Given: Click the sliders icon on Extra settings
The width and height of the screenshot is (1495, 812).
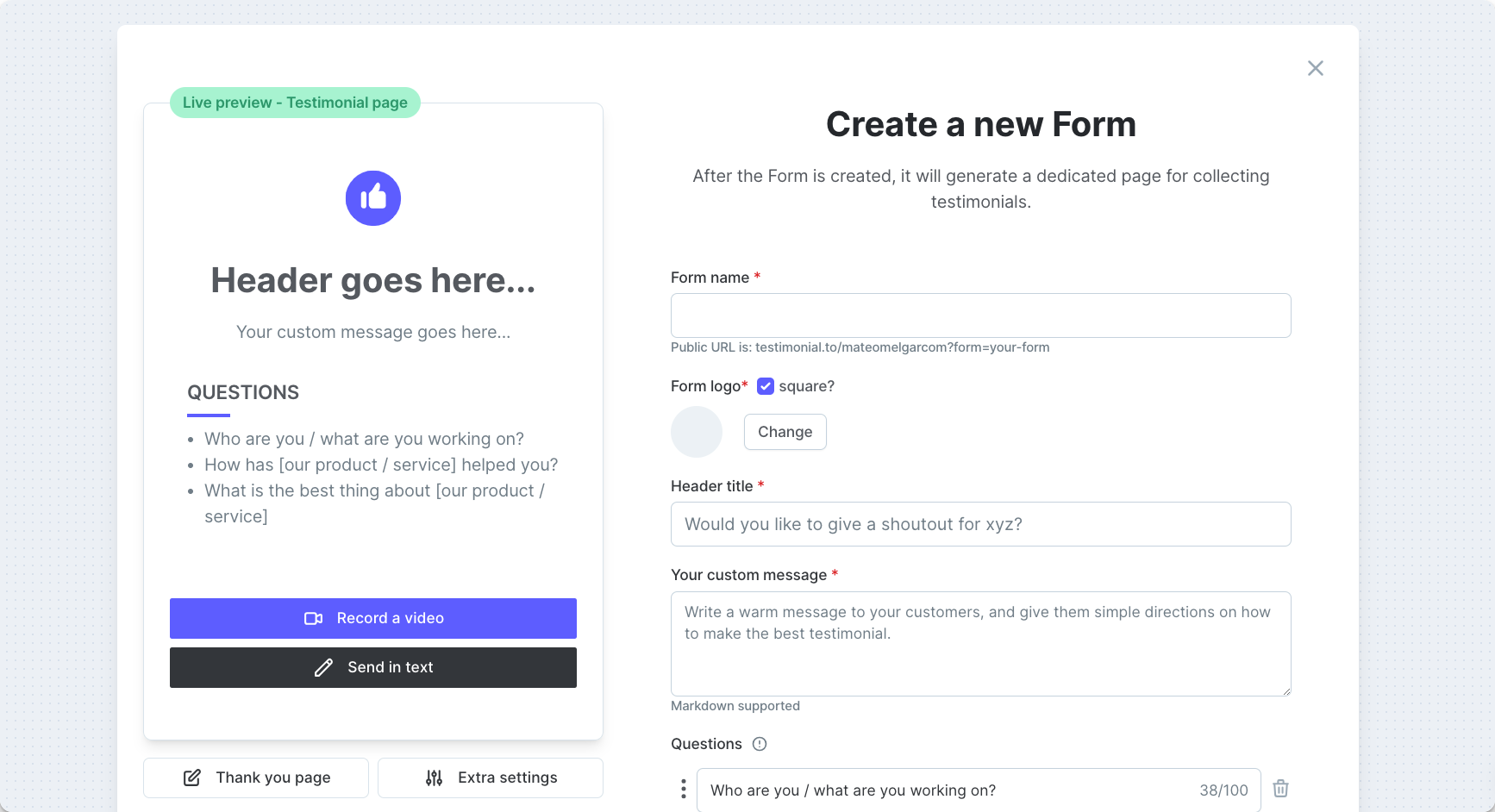Looking at the screenshot, I should 435,778.
